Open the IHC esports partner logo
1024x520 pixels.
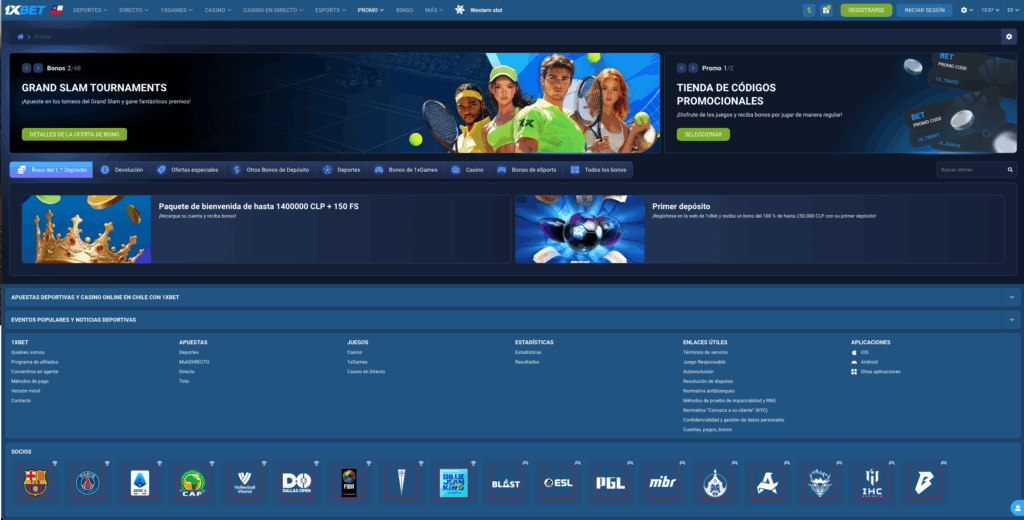coord(872,483)
